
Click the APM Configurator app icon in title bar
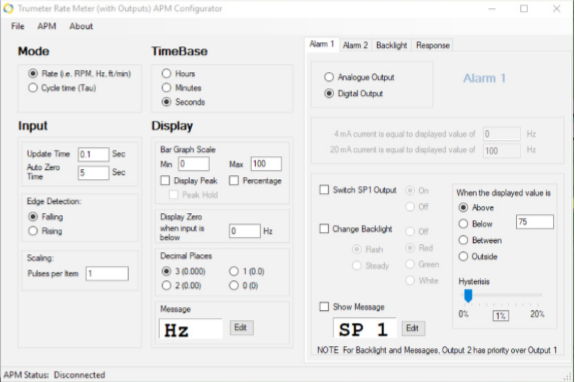[8, 8]
